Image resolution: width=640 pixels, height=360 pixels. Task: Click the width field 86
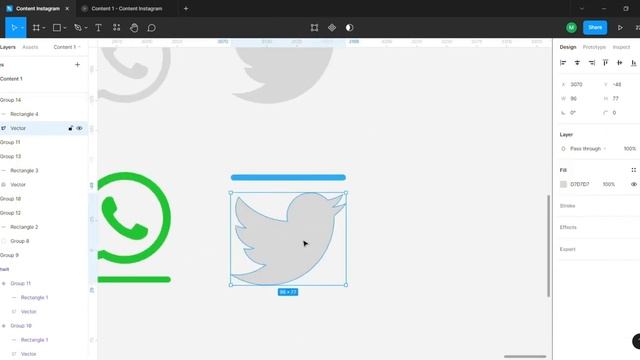(574, 99)
